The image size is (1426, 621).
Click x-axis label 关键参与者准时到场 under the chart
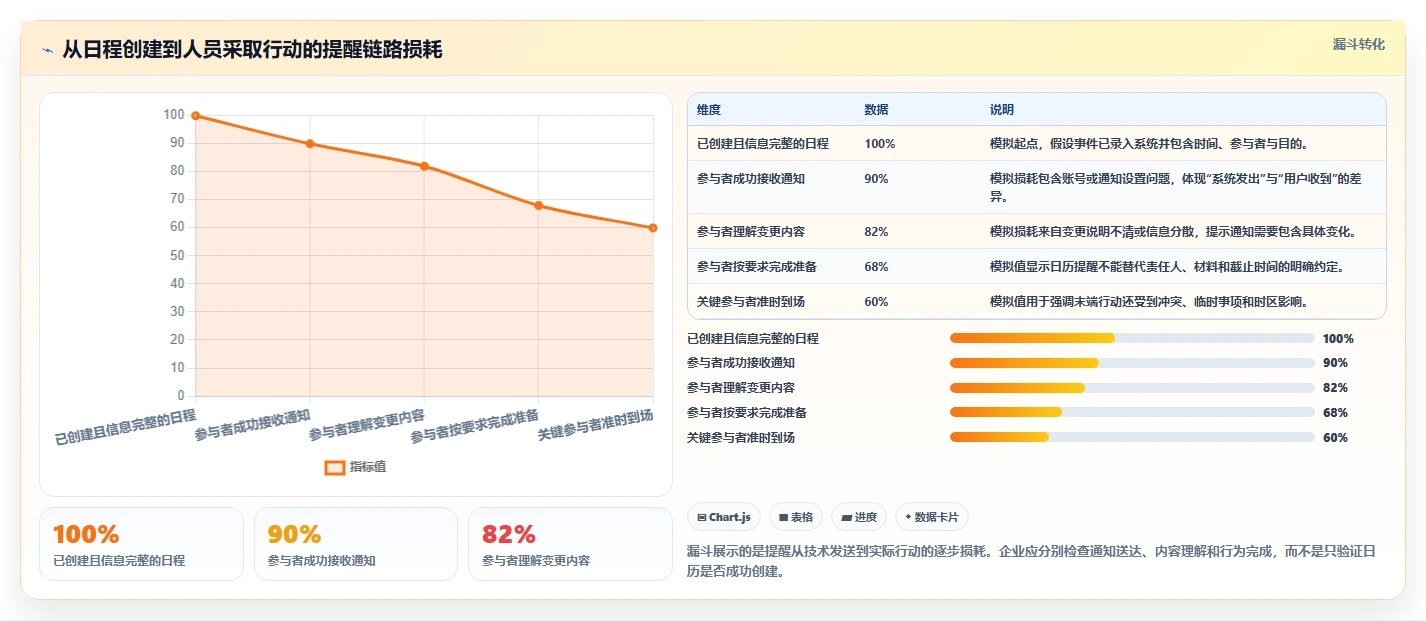tap(596, 426)
